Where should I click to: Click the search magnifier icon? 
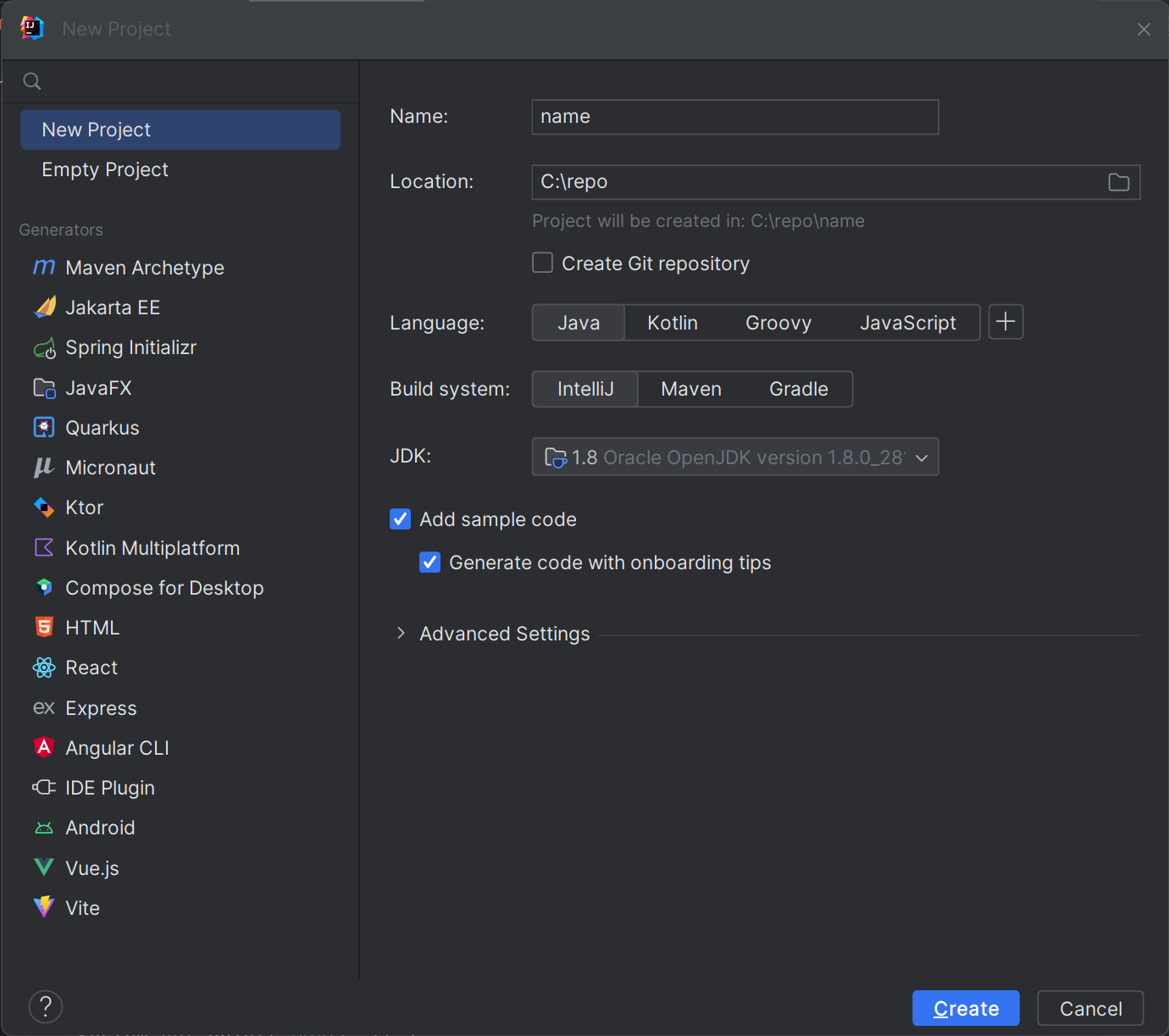tap(32, 81)
